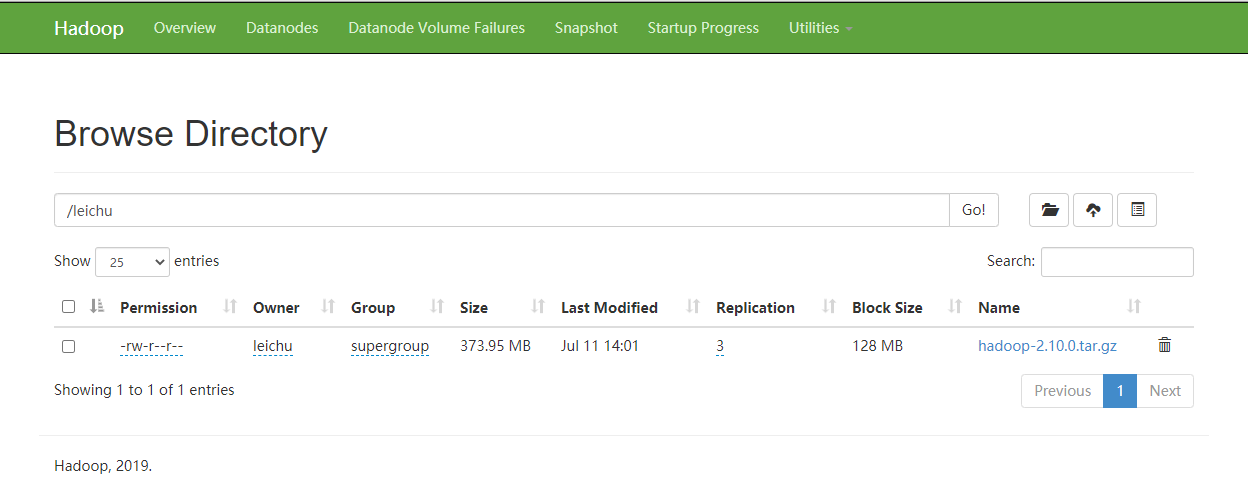Open the Snapshot page
The width and height of the screenshot is (1248, 502).
pyautogui.click(x=586, y=28)
